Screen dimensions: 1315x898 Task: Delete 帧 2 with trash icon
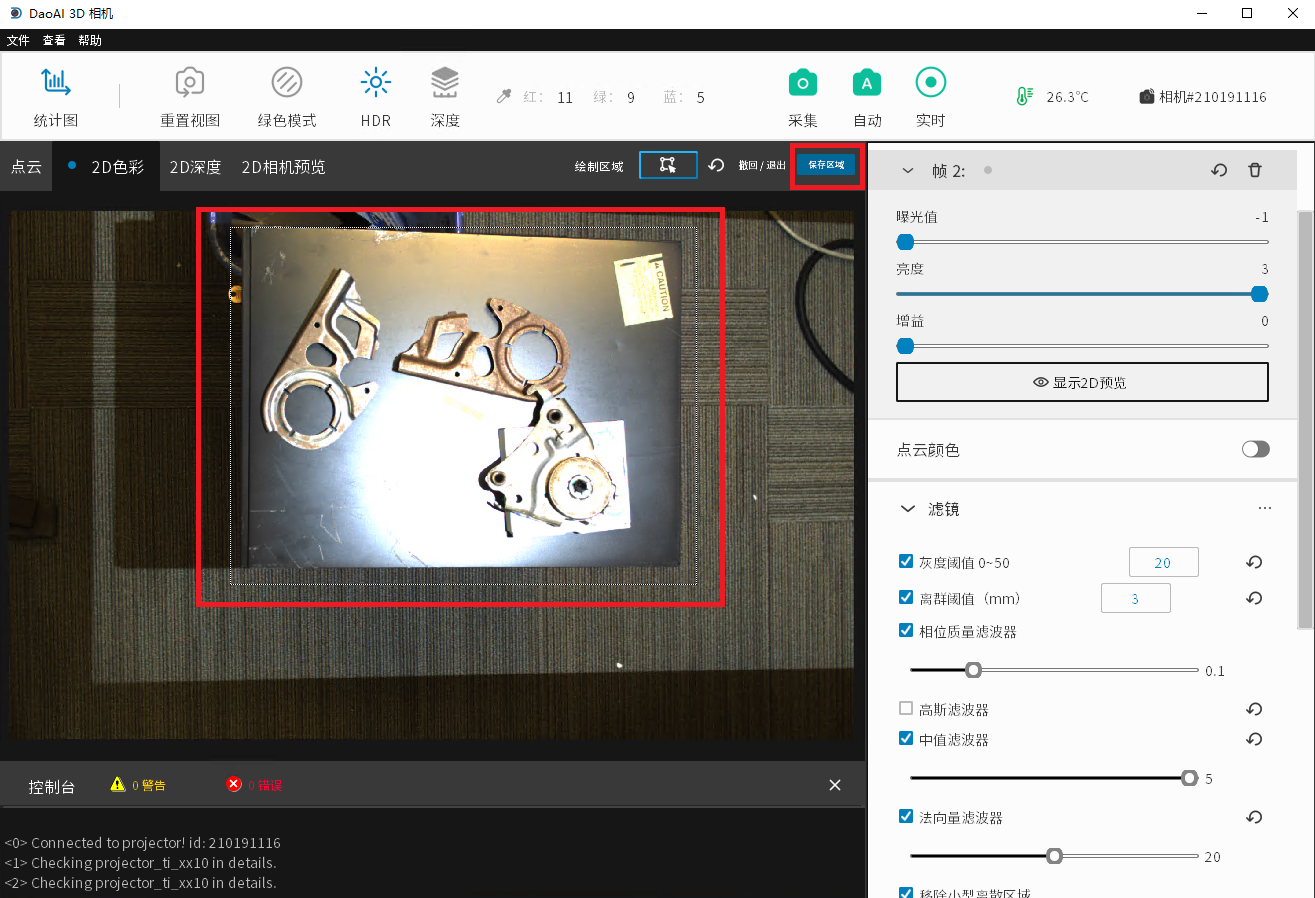pos(1255,170)
